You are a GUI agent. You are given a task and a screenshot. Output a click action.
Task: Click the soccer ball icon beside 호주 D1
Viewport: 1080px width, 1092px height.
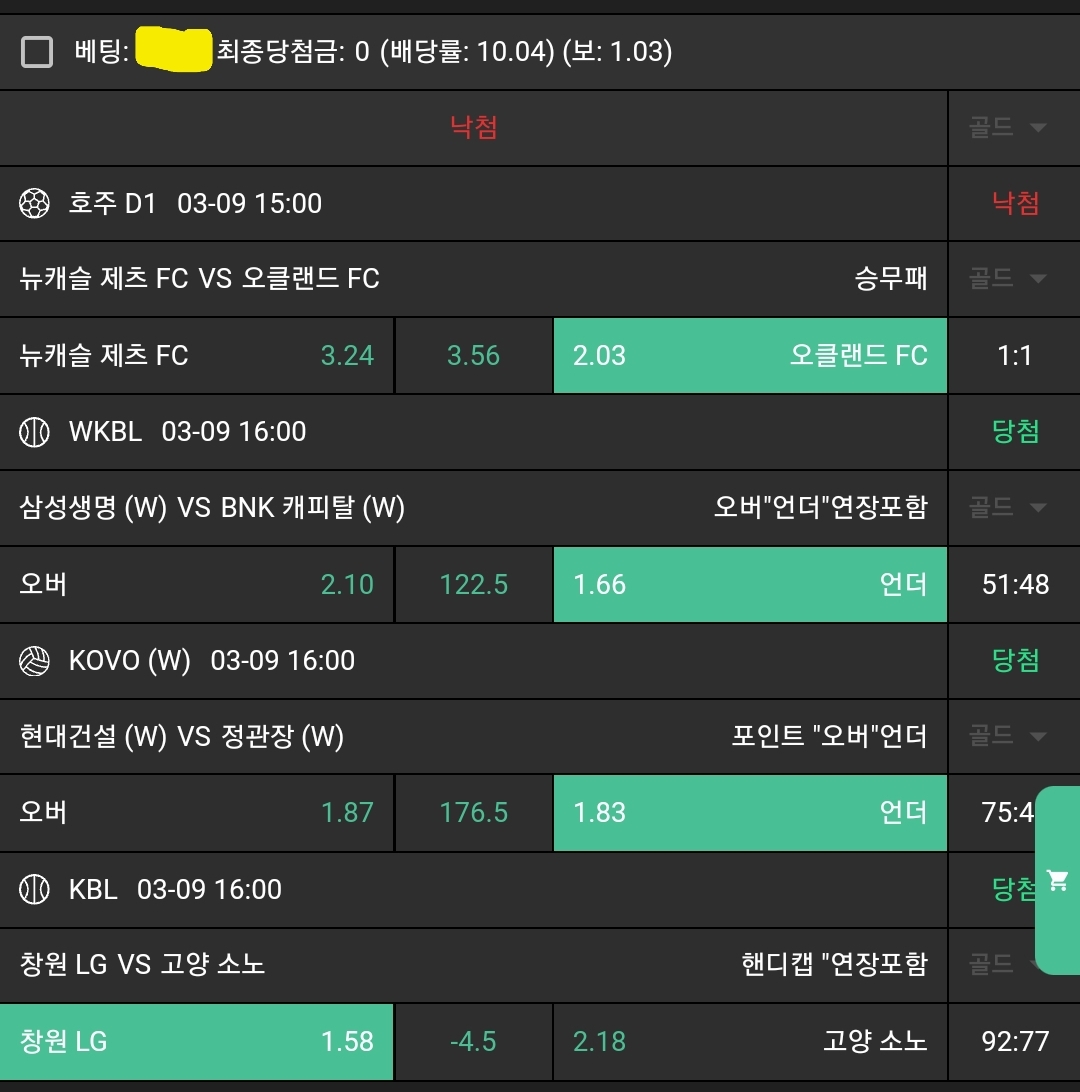point(34,204)
